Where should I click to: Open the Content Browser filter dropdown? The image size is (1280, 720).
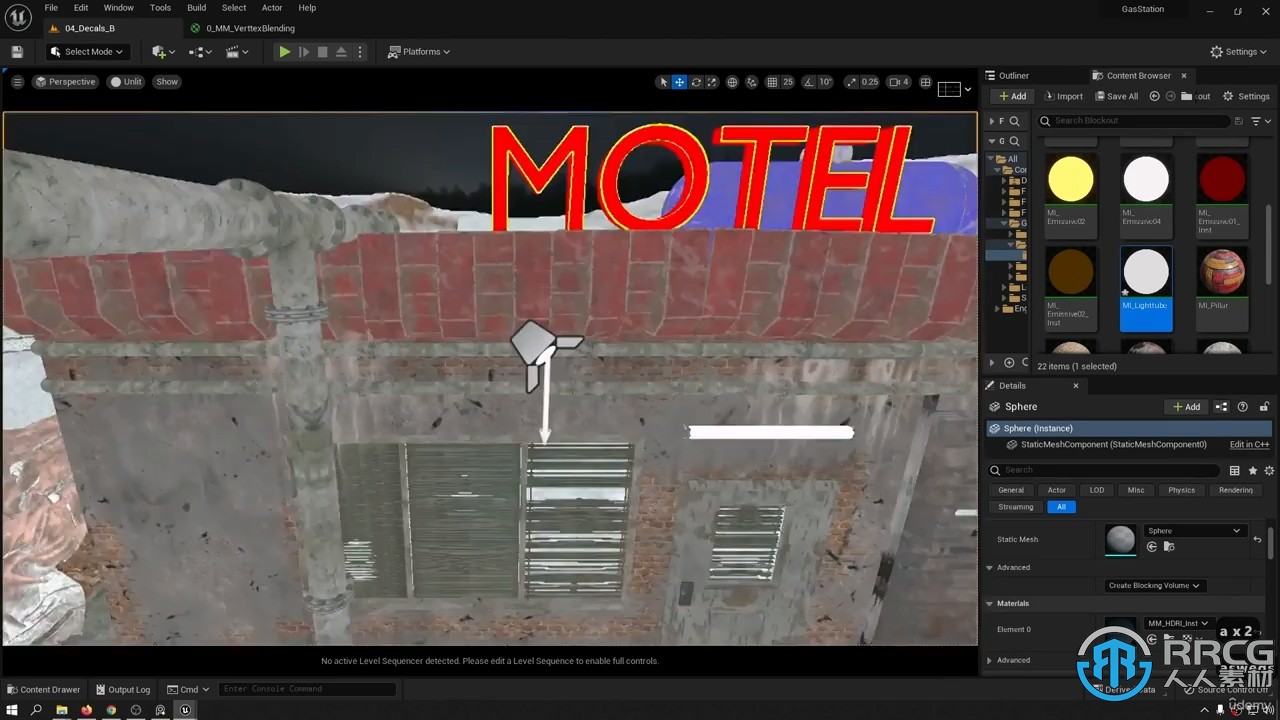coord(1260,121)
